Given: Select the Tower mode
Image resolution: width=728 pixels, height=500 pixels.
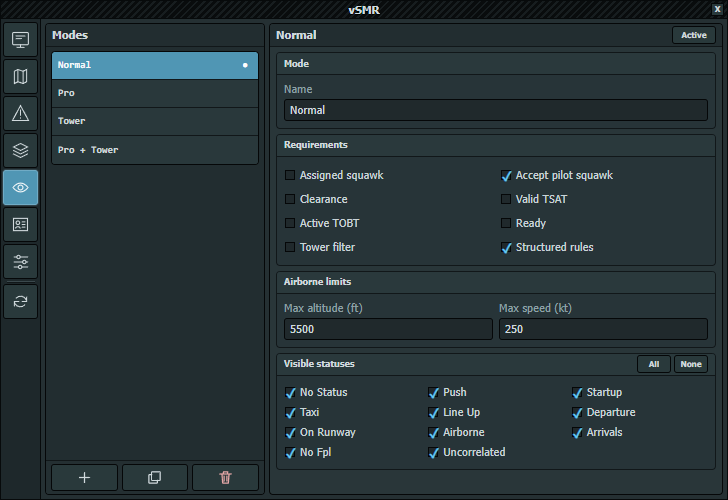Looking at the screenshot, I should 155,122.
